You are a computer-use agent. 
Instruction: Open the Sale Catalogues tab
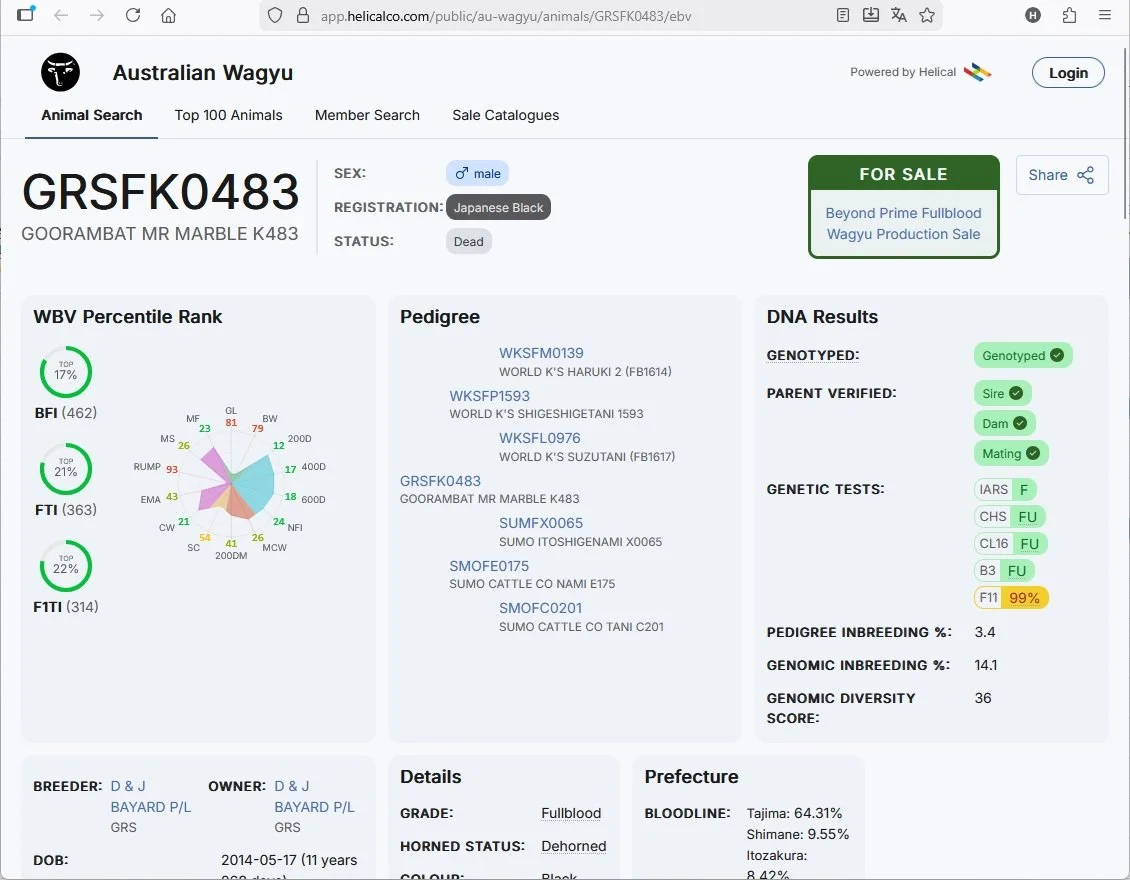[x=506, y=115]
